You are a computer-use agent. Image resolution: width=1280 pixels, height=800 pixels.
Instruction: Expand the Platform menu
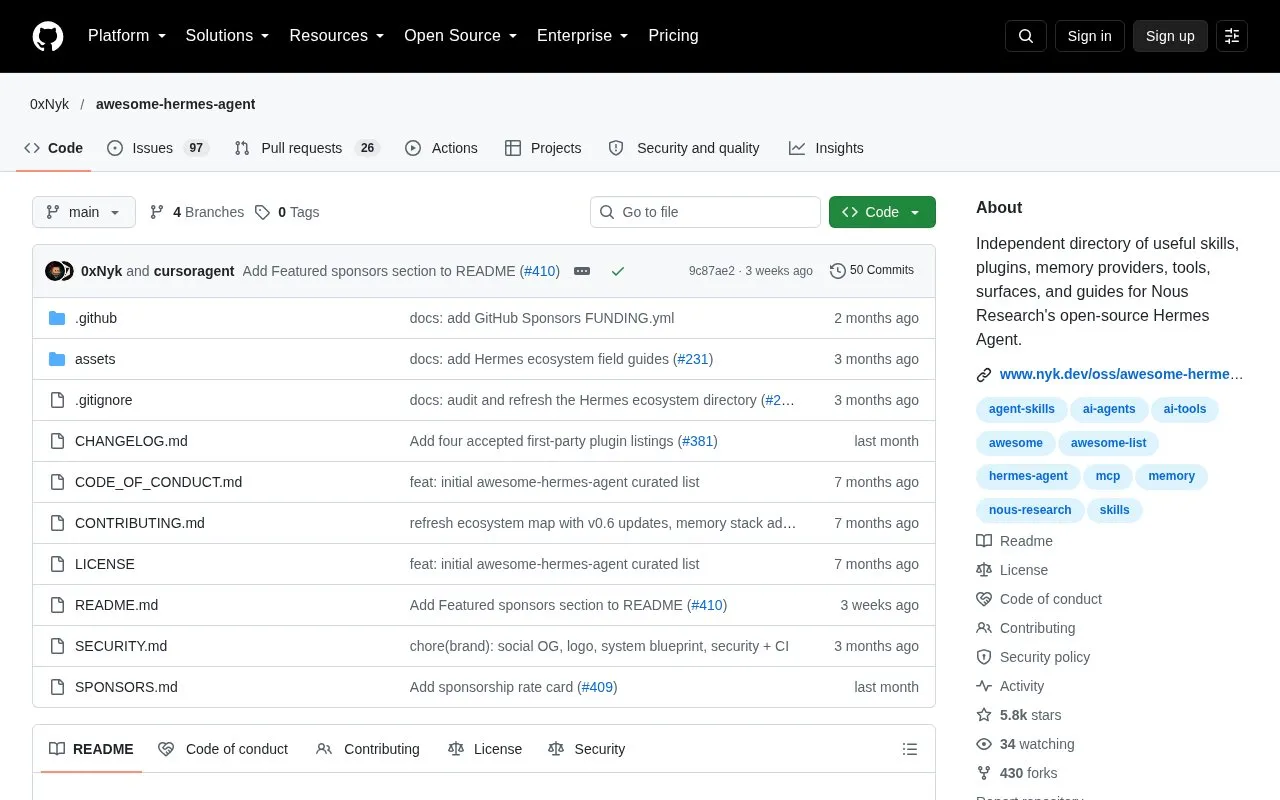(127, 36)
